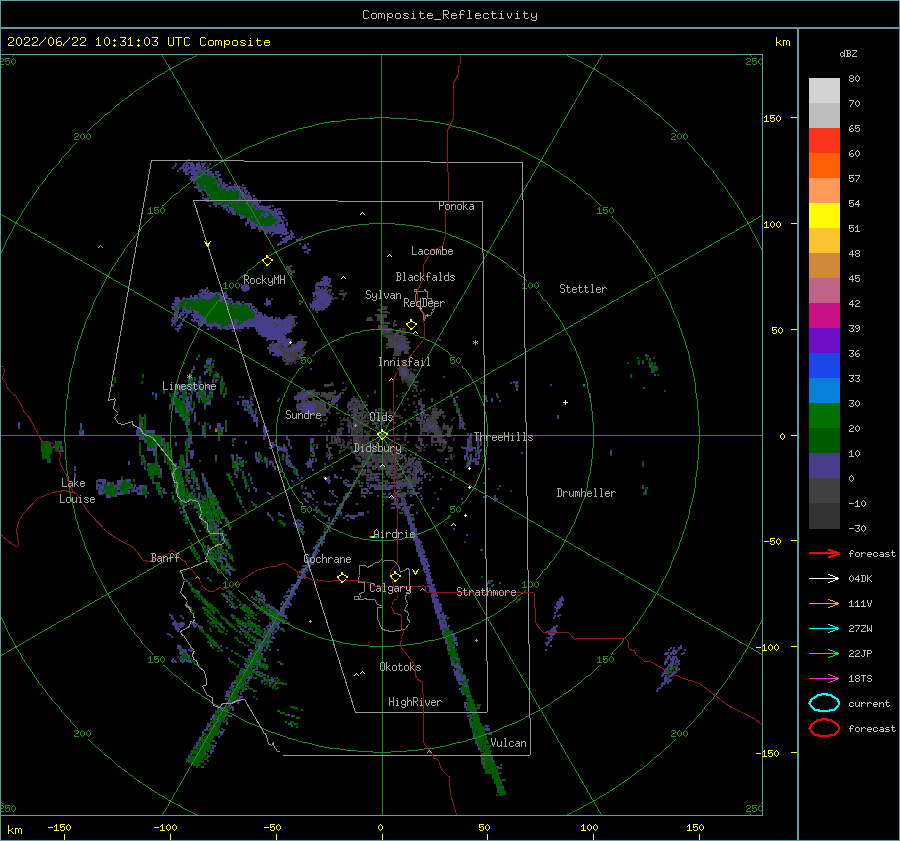The width and height of the screenshot is (900, 841).
Task: Click the yellow diamond marker inside Calgary
Action: [395, 576]
